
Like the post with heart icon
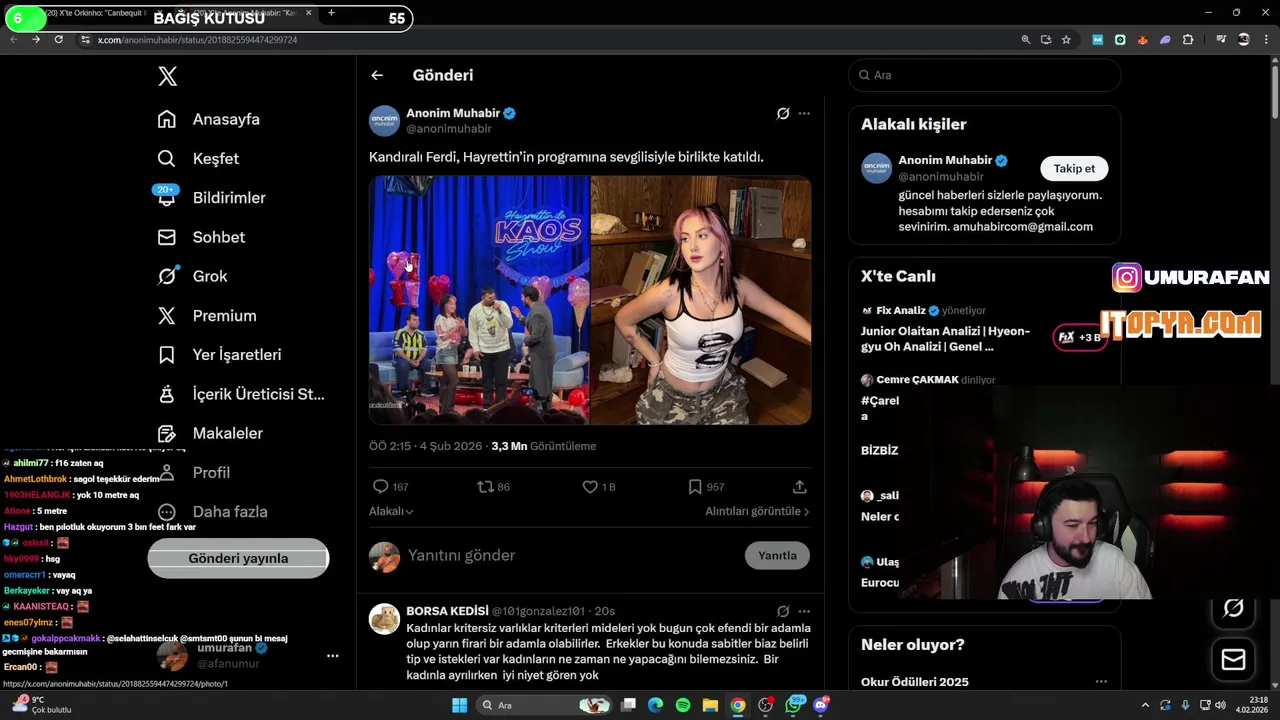(x=590, y=487)
